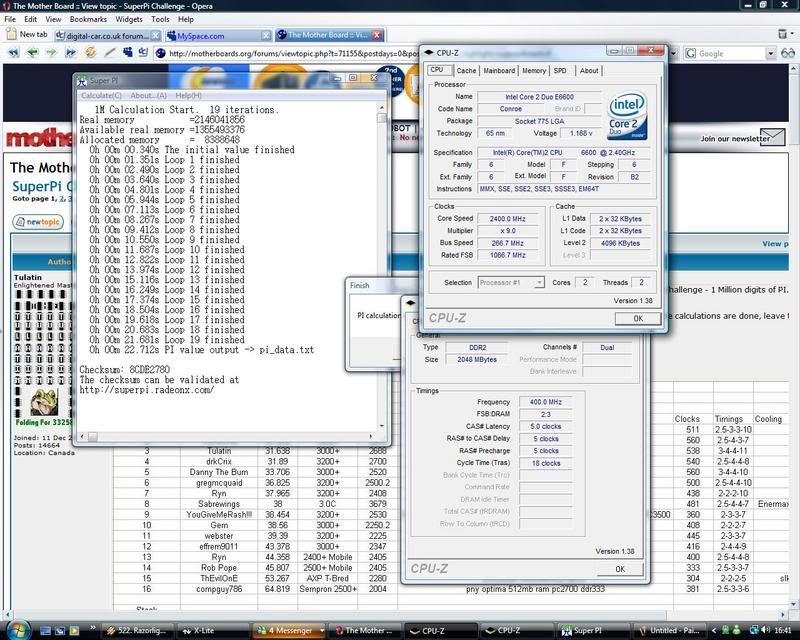Click the New tab page icon
Image resolution: width=800 pixels, height=640 pixels.
point(11,34)
